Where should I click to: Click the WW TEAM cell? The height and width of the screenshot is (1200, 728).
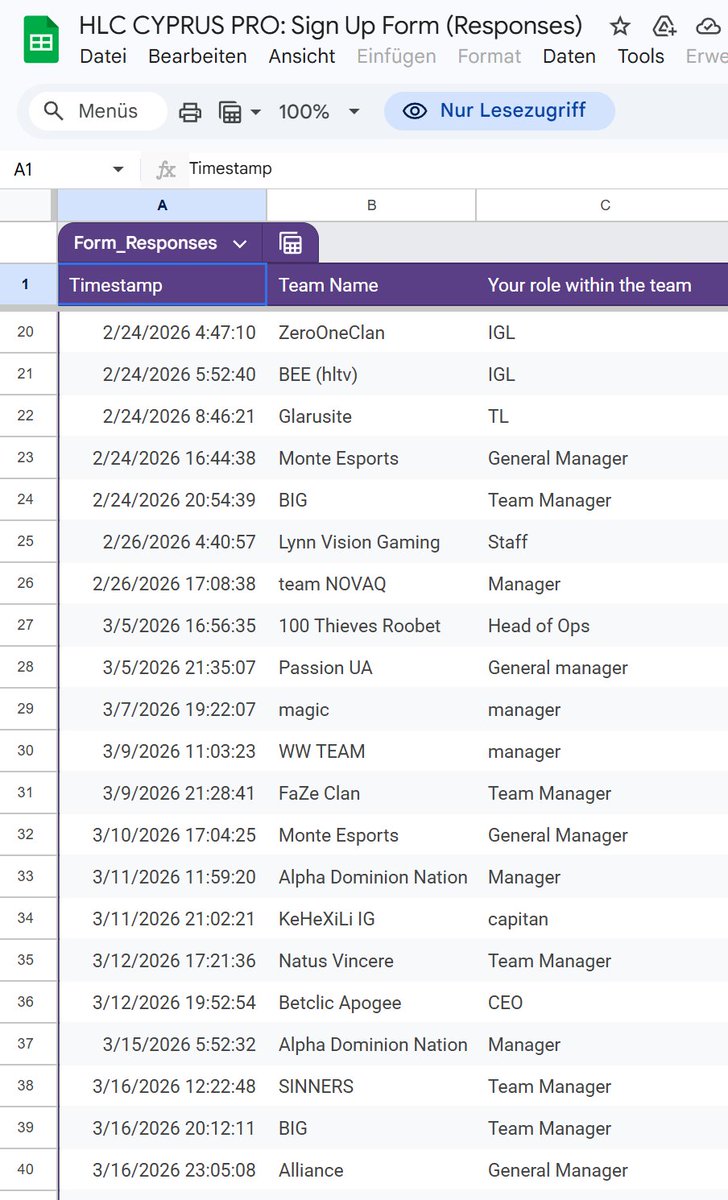click(371, 751)
